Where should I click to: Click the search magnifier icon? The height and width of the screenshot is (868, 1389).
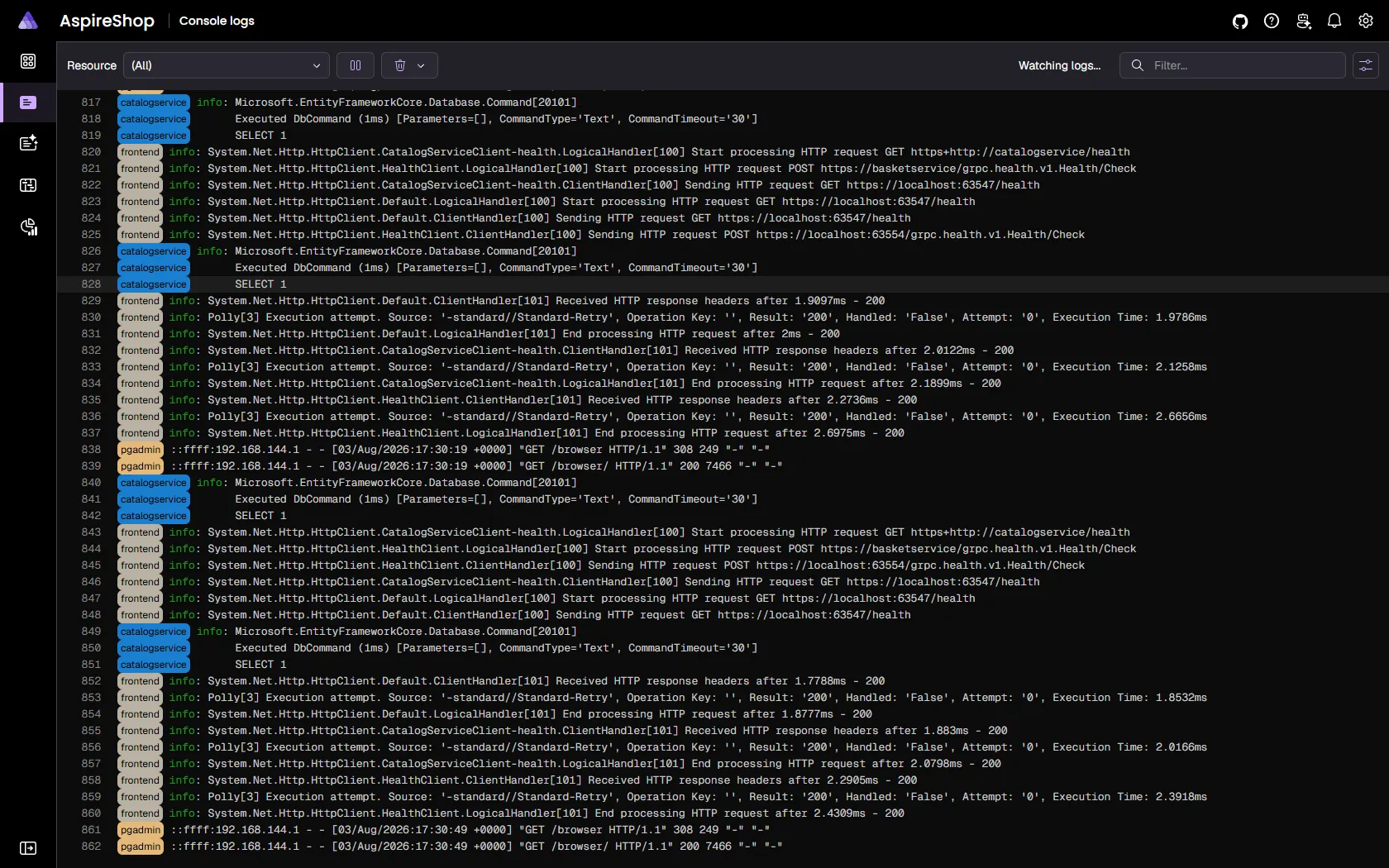(x=1138, y=65)
